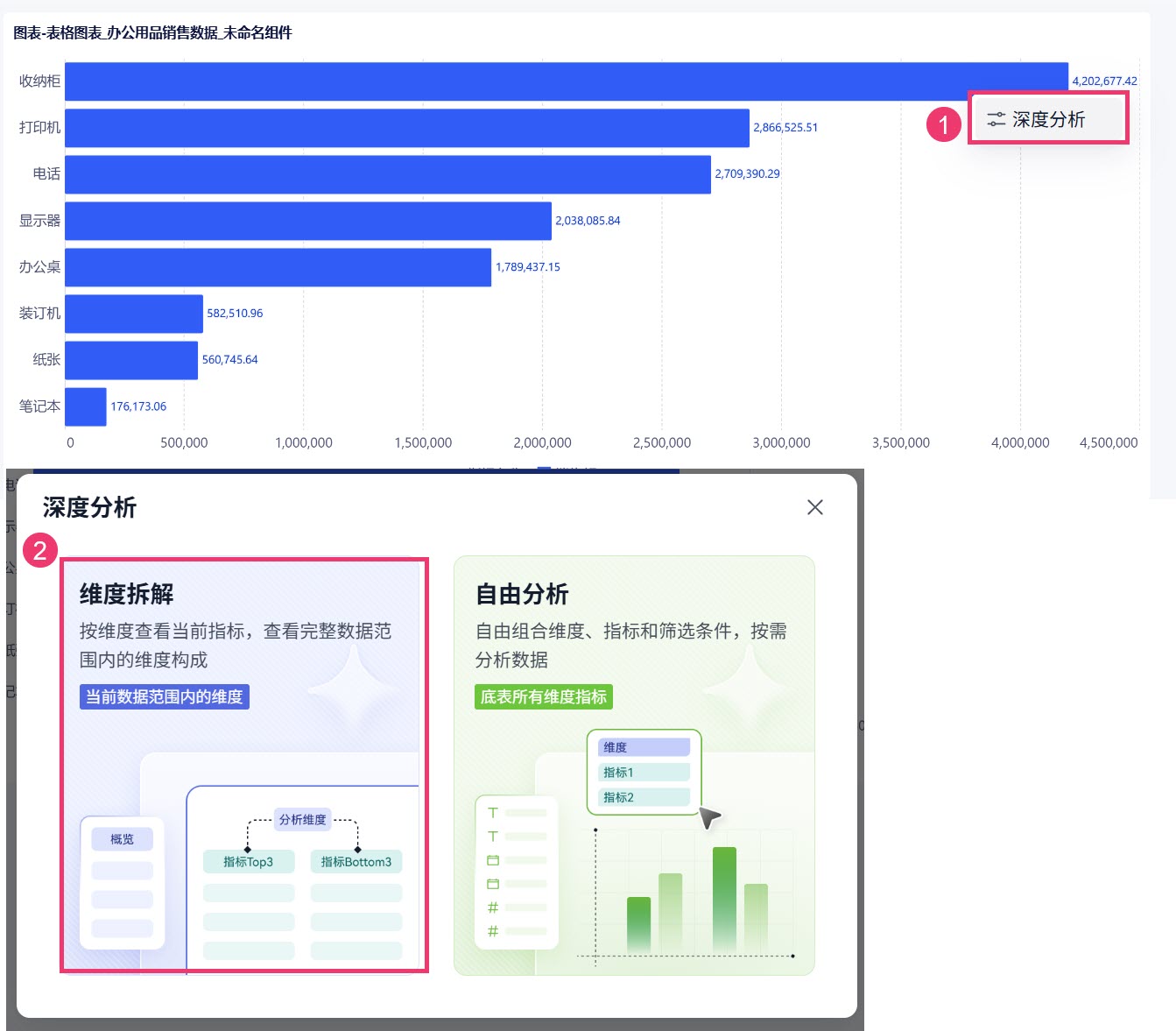Click the 3,500,000 x-axis tick label
The width and height of the screenshot is (1176, 1031).
(901, 443)
